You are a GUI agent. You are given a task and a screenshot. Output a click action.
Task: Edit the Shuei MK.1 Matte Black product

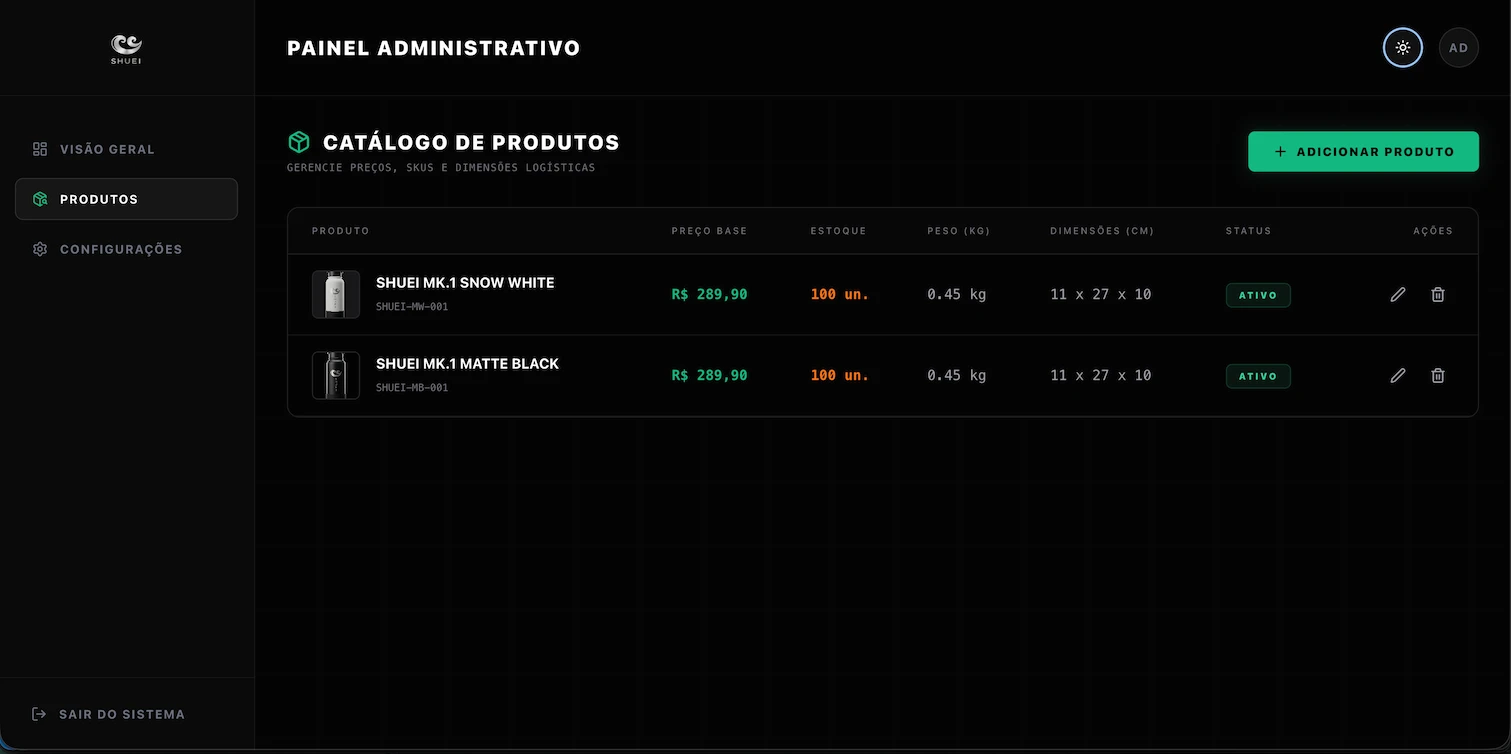[x=1398, y=375]
